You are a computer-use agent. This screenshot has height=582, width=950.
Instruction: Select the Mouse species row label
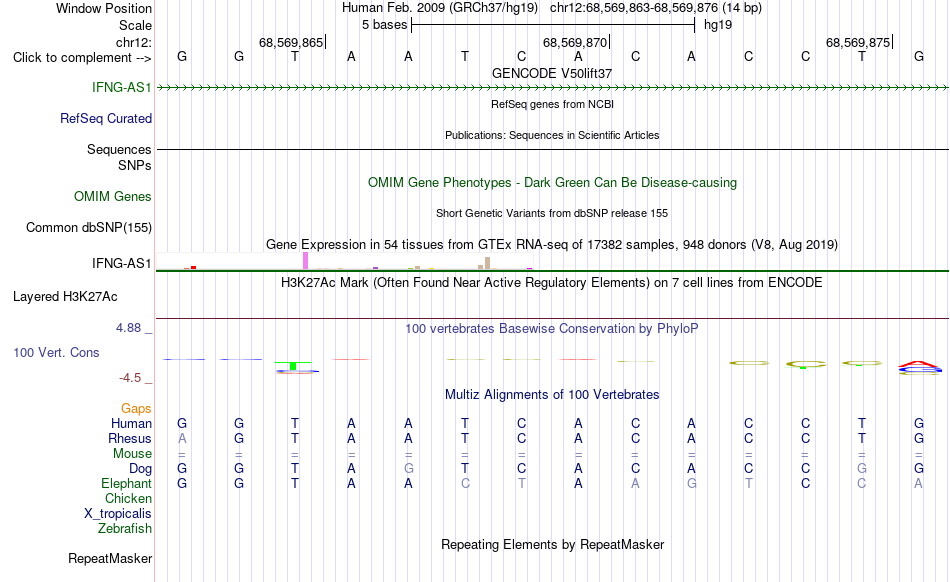[x=132, y=454]
